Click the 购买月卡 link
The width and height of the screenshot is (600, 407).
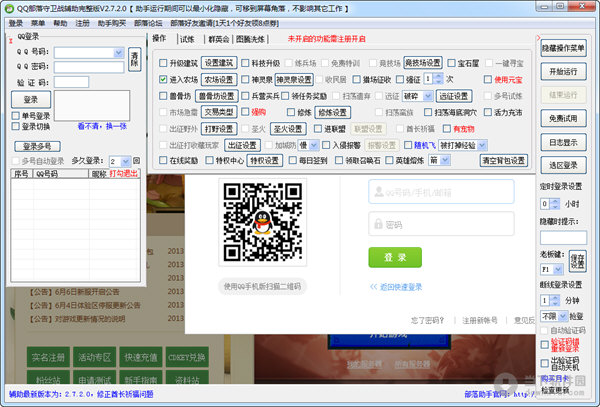tap(555, 379)
